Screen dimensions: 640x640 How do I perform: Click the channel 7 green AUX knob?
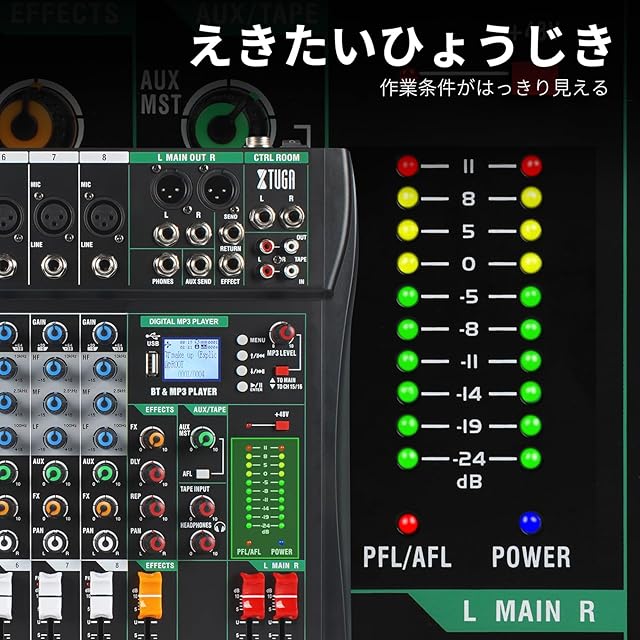(x=55, y=473)
